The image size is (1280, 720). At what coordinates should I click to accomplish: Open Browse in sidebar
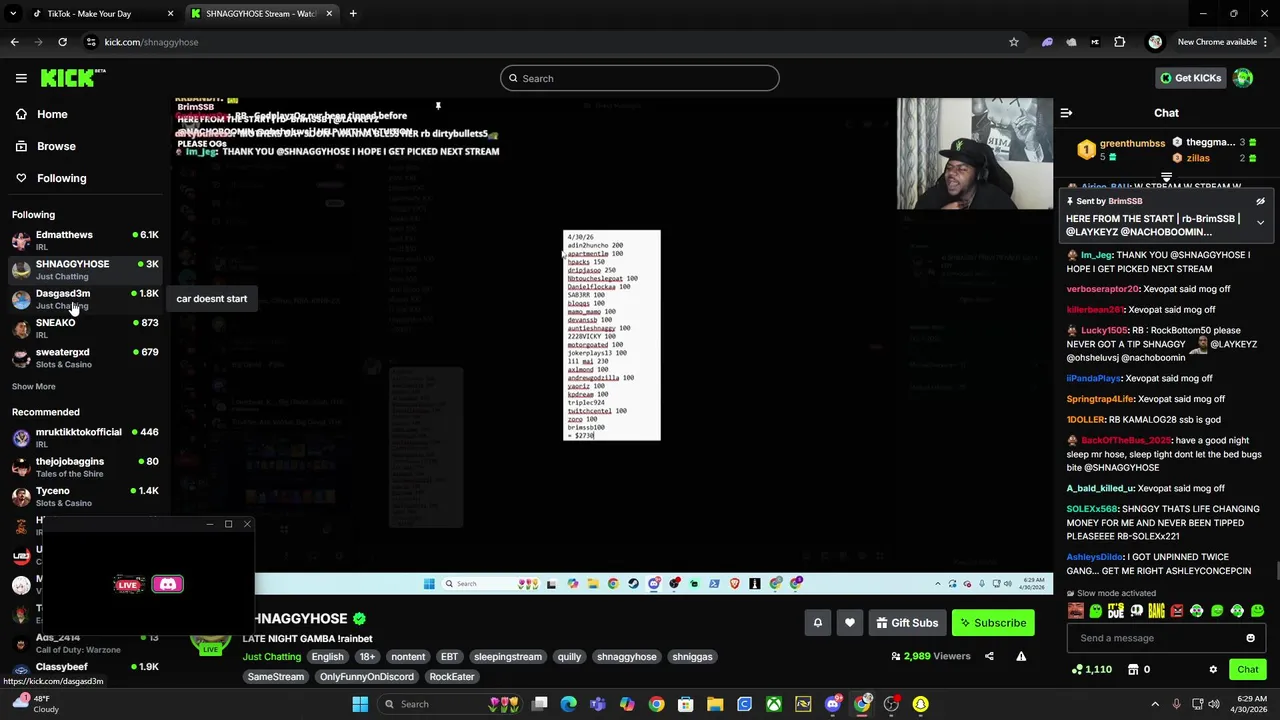(45, 146)
